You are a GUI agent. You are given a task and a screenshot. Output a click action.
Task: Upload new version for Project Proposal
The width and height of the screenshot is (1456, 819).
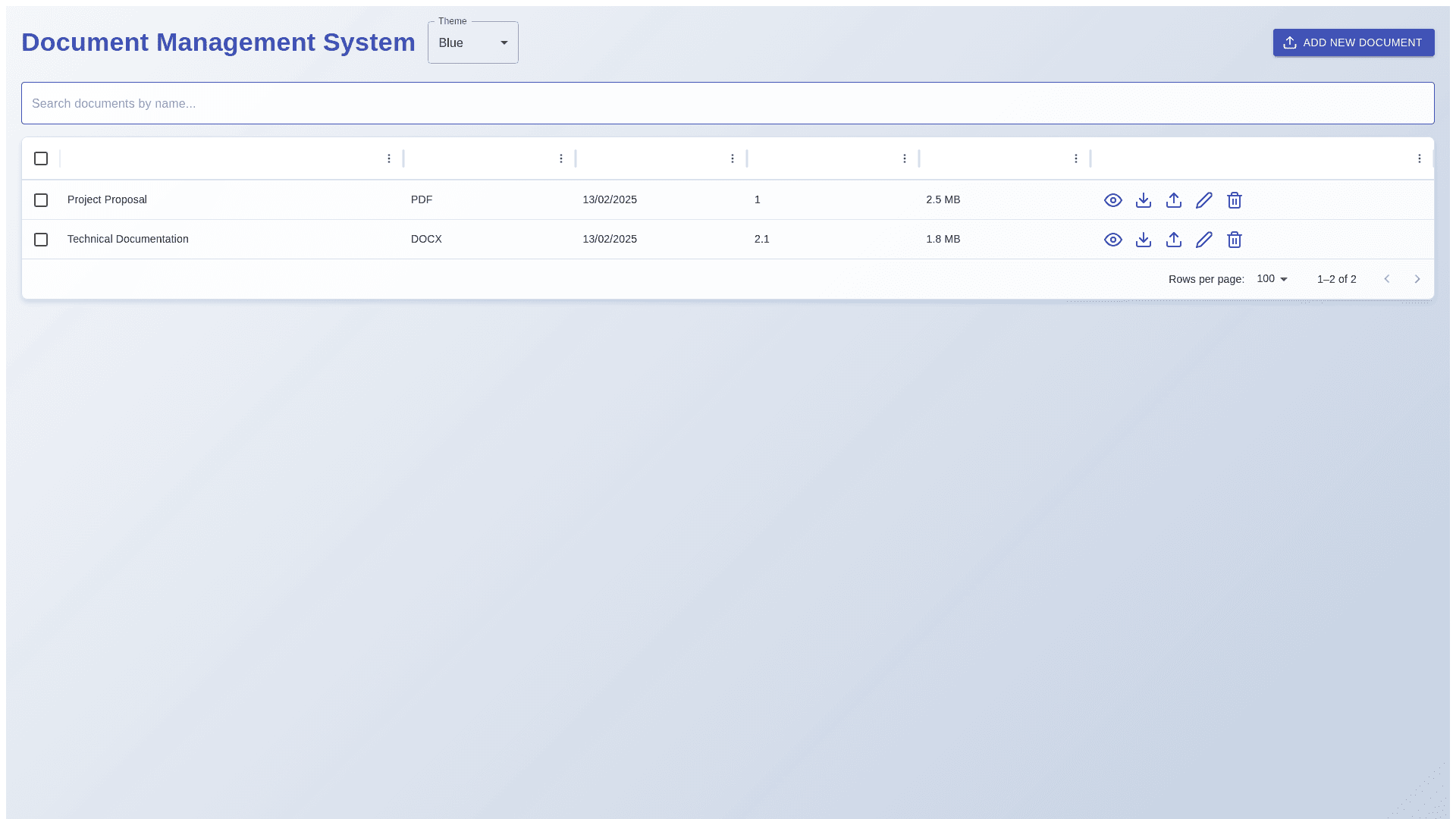pos(1173,200)
